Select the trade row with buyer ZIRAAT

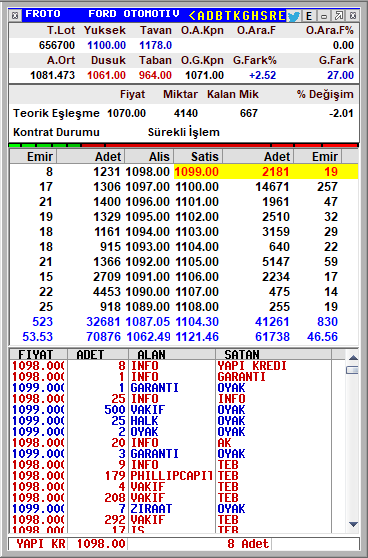pos(171,509)
